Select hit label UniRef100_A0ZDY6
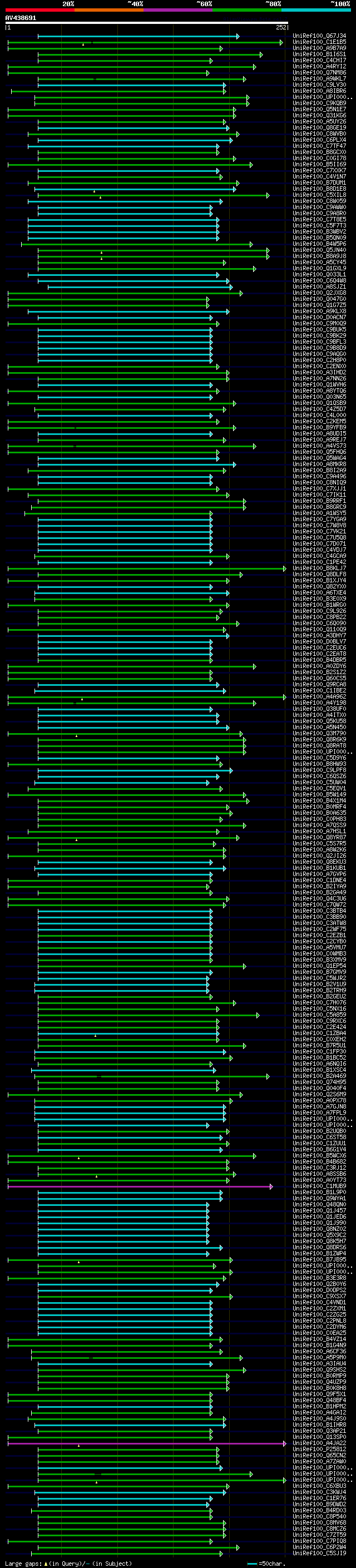This screenshot has width=356, height=1568. 319,666
